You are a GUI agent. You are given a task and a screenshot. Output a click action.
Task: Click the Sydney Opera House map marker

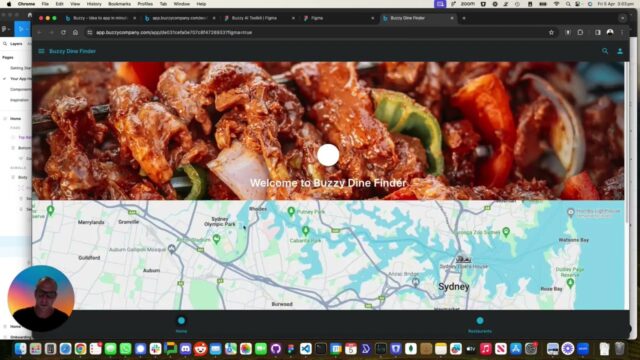point(463,259)
